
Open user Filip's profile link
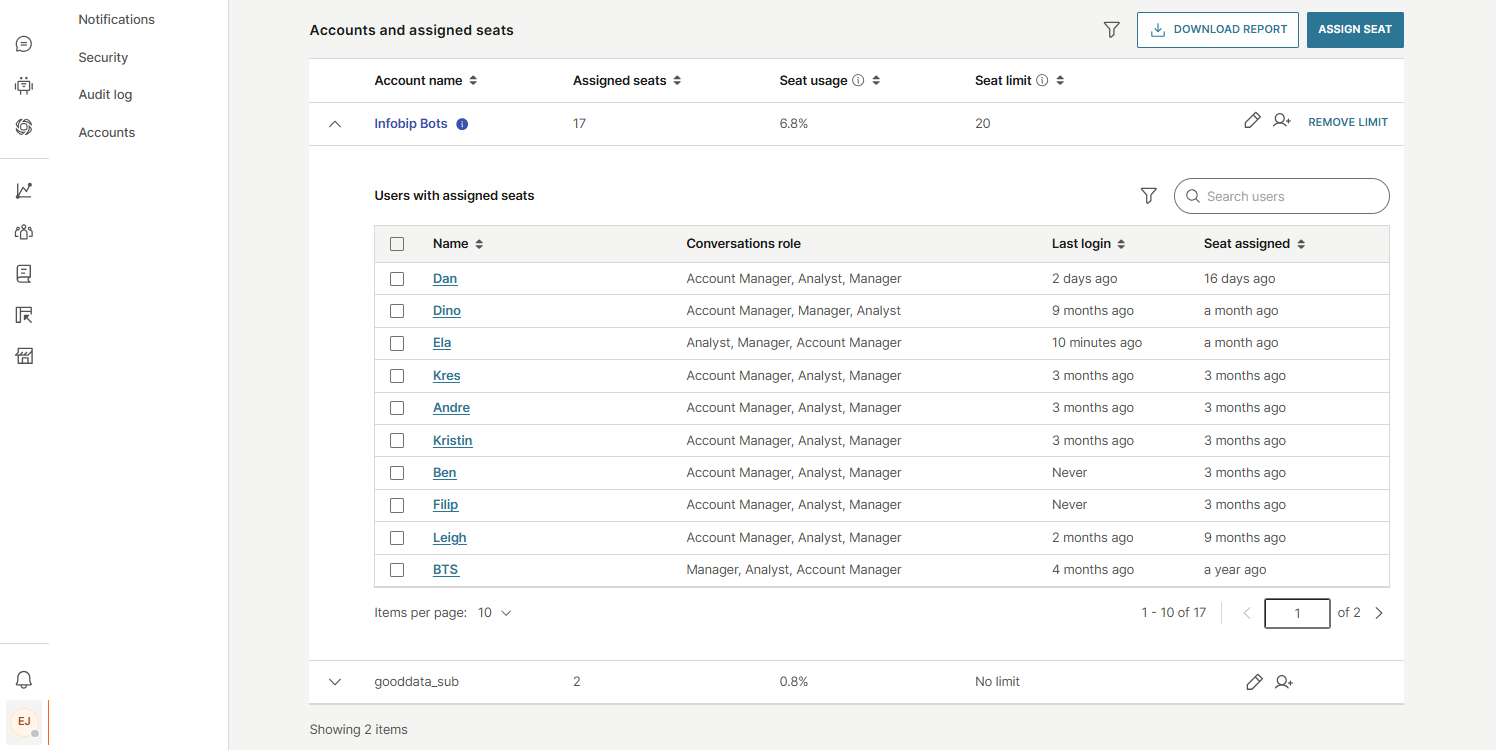(446, 505)
